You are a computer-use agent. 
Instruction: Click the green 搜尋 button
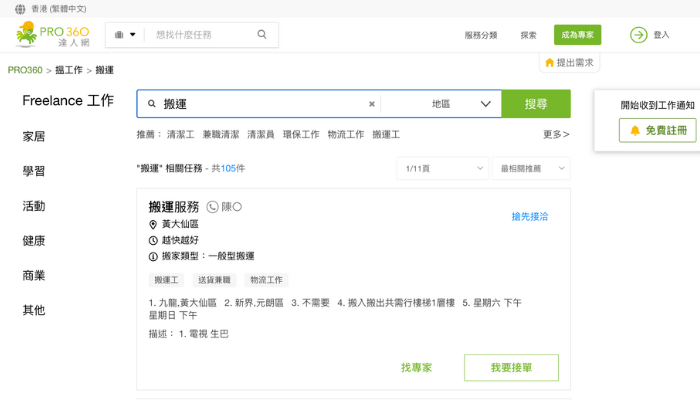coord(536,104)
